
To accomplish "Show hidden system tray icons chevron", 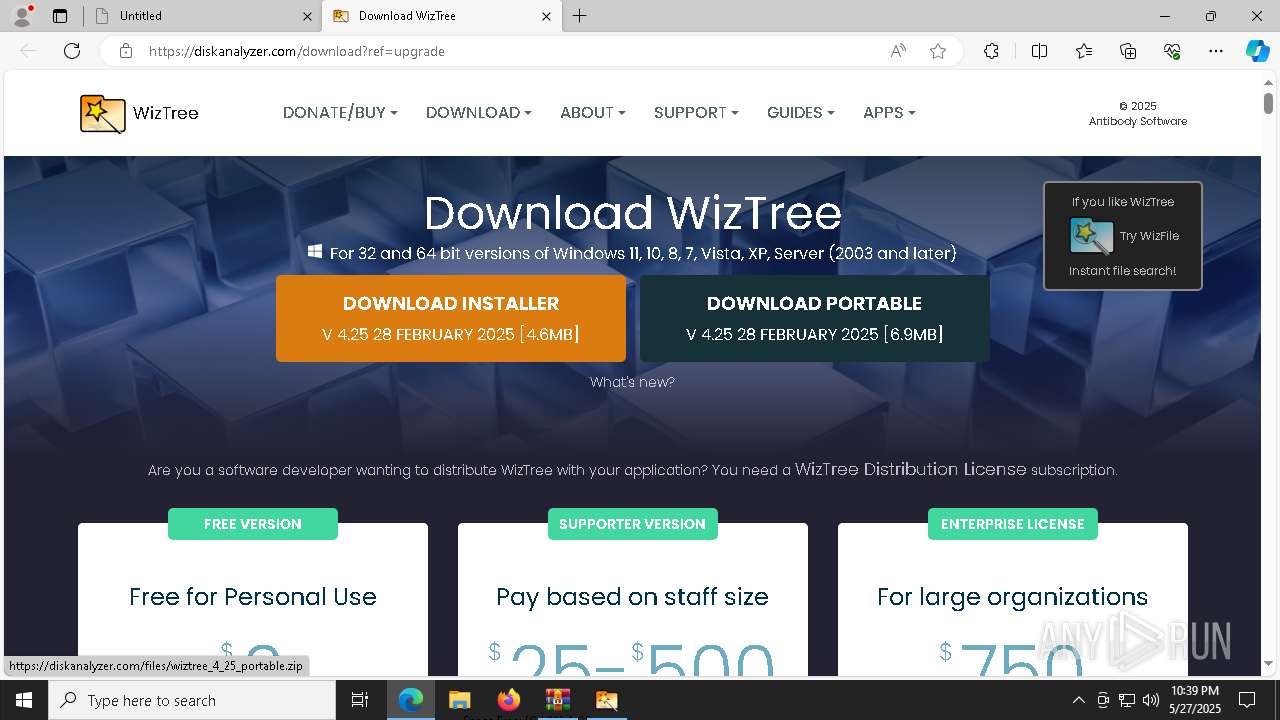I will 1078,700.
